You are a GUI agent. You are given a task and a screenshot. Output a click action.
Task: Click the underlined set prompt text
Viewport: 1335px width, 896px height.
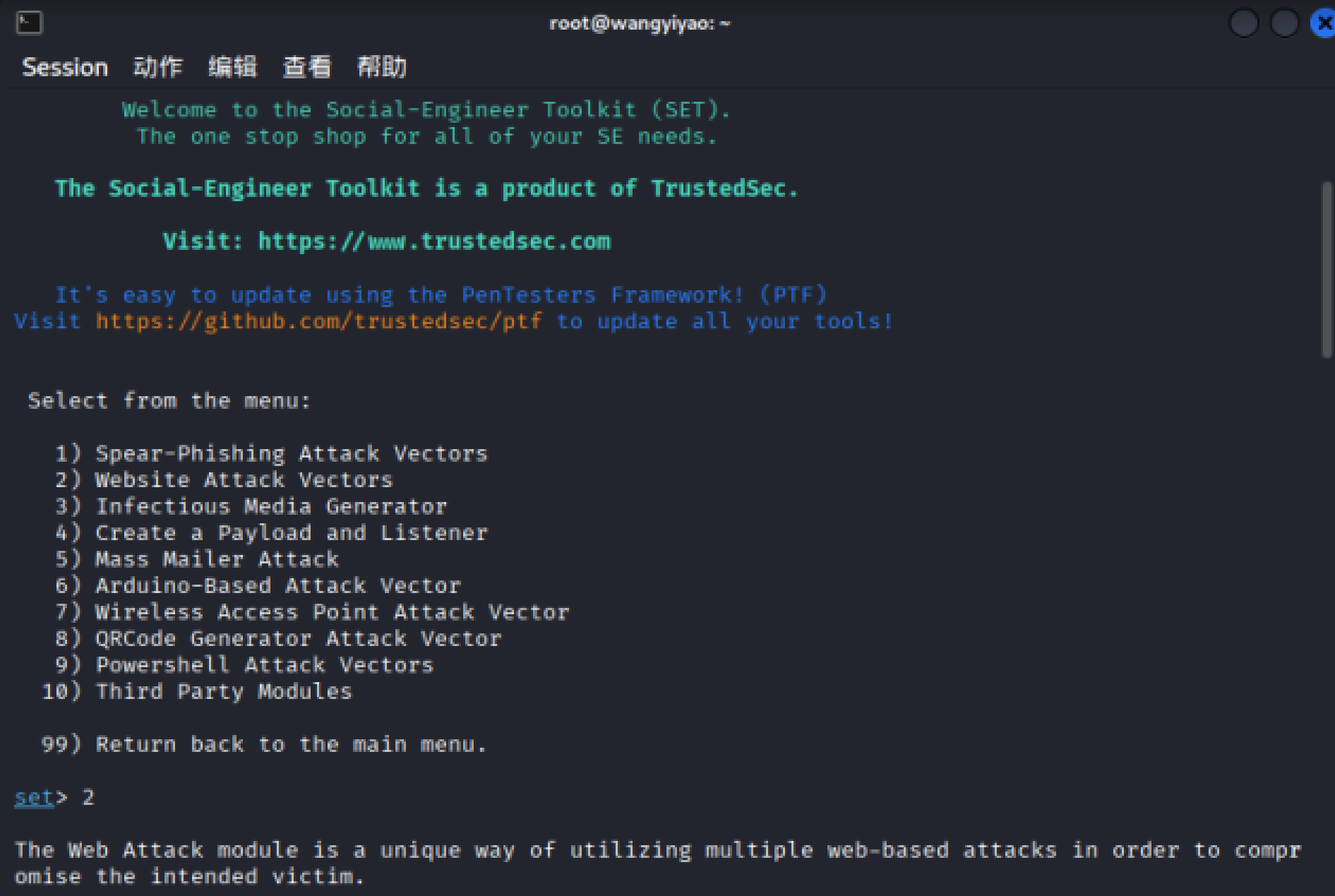point(33,797)
